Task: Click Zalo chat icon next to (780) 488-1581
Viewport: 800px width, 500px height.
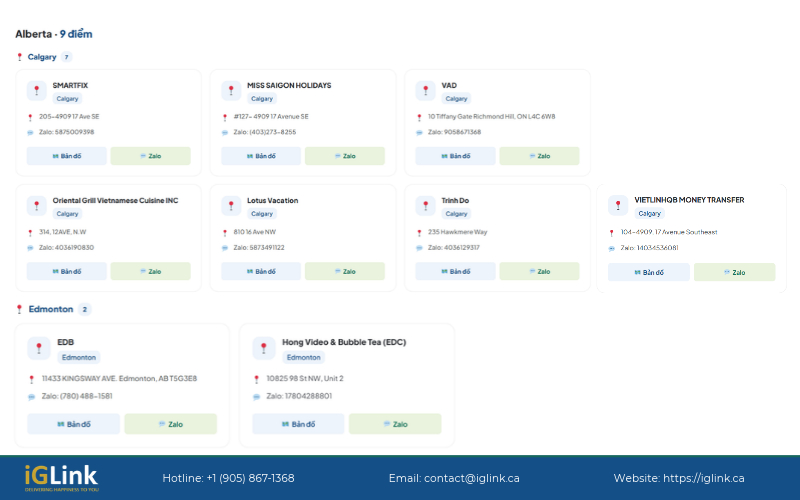Action: (32, 396)
